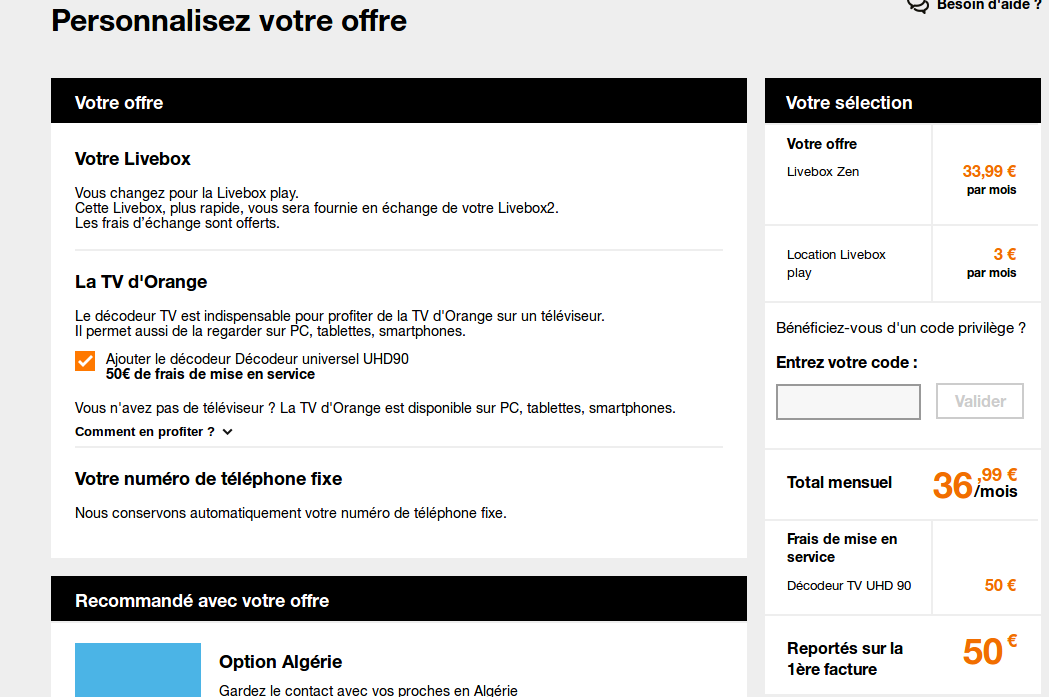Click the Valider button
The width and height of the screenshot is (1049, 697).
[979, 401]
